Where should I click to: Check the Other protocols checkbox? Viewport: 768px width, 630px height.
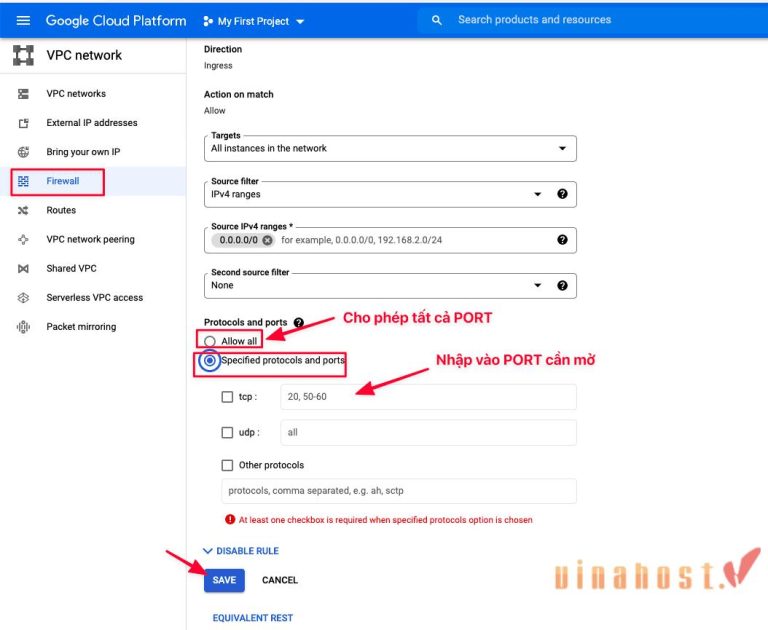228,465
